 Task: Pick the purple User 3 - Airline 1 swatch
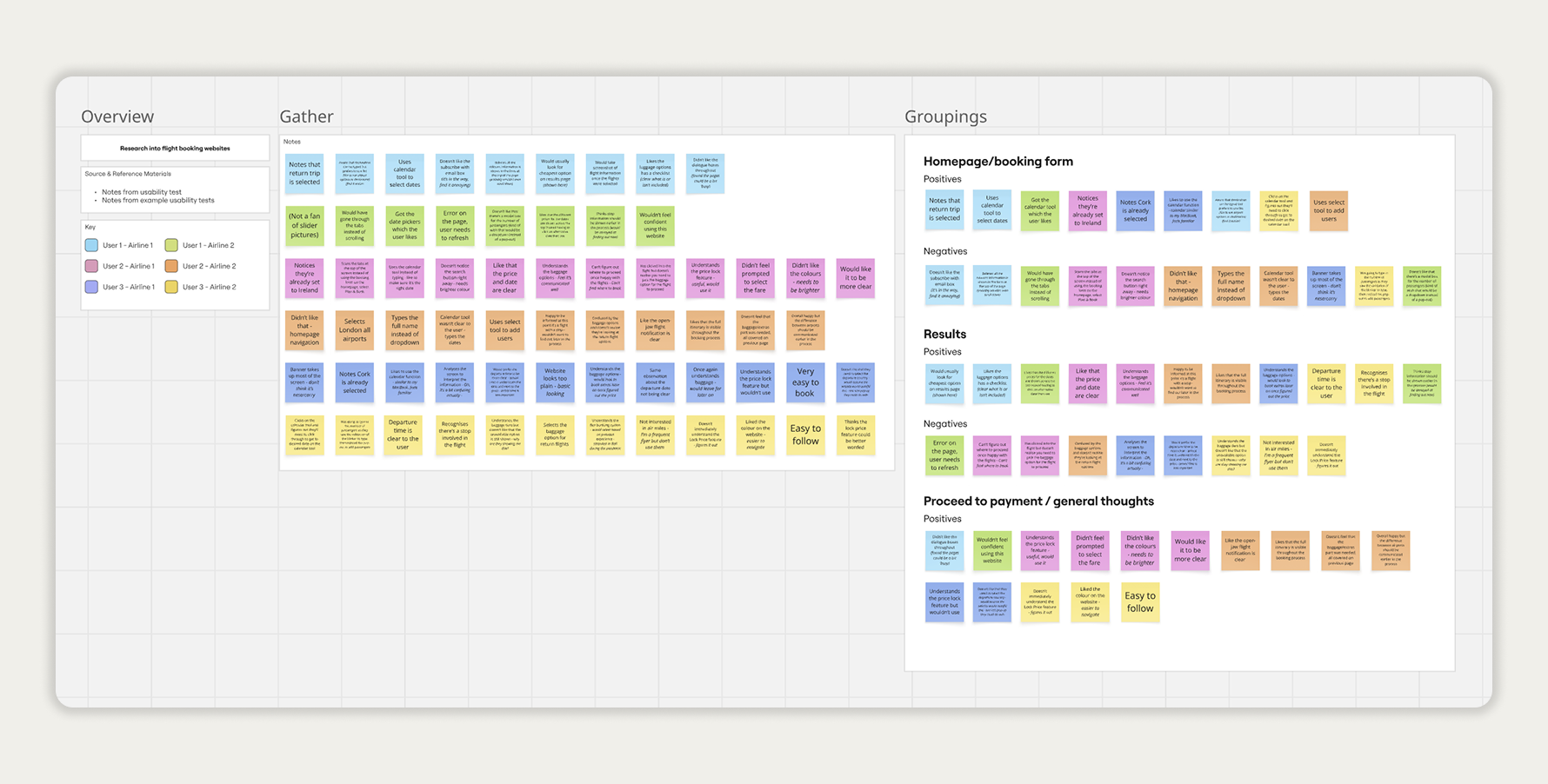coord(91,287)
